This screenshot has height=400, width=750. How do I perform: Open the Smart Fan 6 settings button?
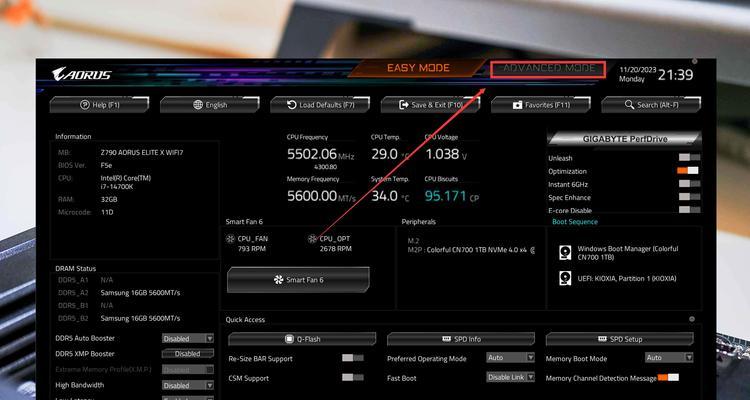point(298,279)
